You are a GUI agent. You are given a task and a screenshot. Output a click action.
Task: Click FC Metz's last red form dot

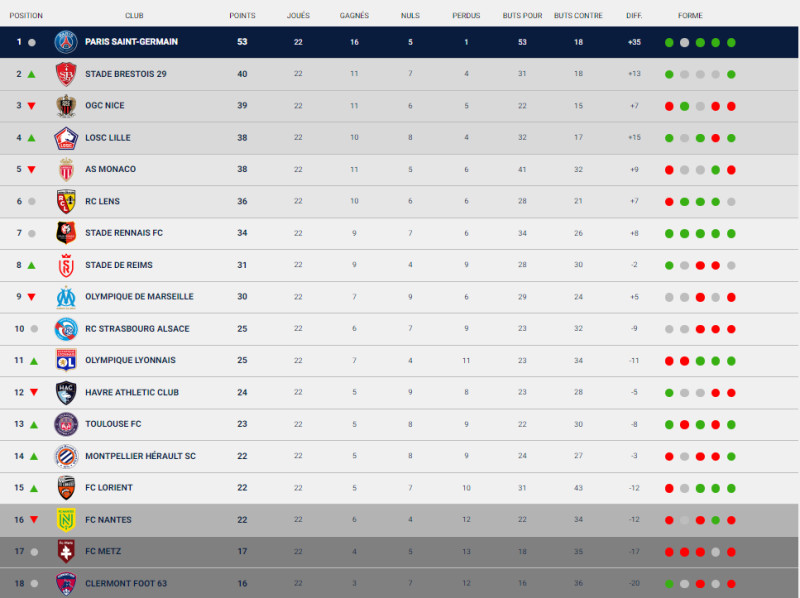[731, 552]
